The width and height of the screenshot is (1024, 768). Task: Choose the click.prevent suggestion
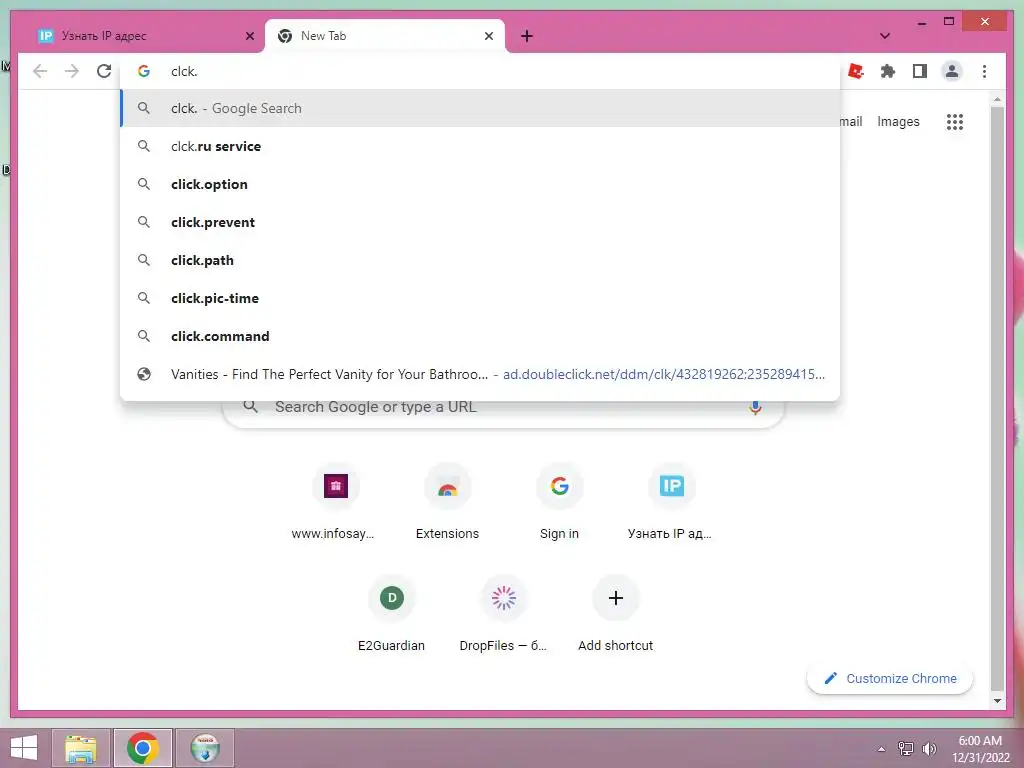point(480,222)
